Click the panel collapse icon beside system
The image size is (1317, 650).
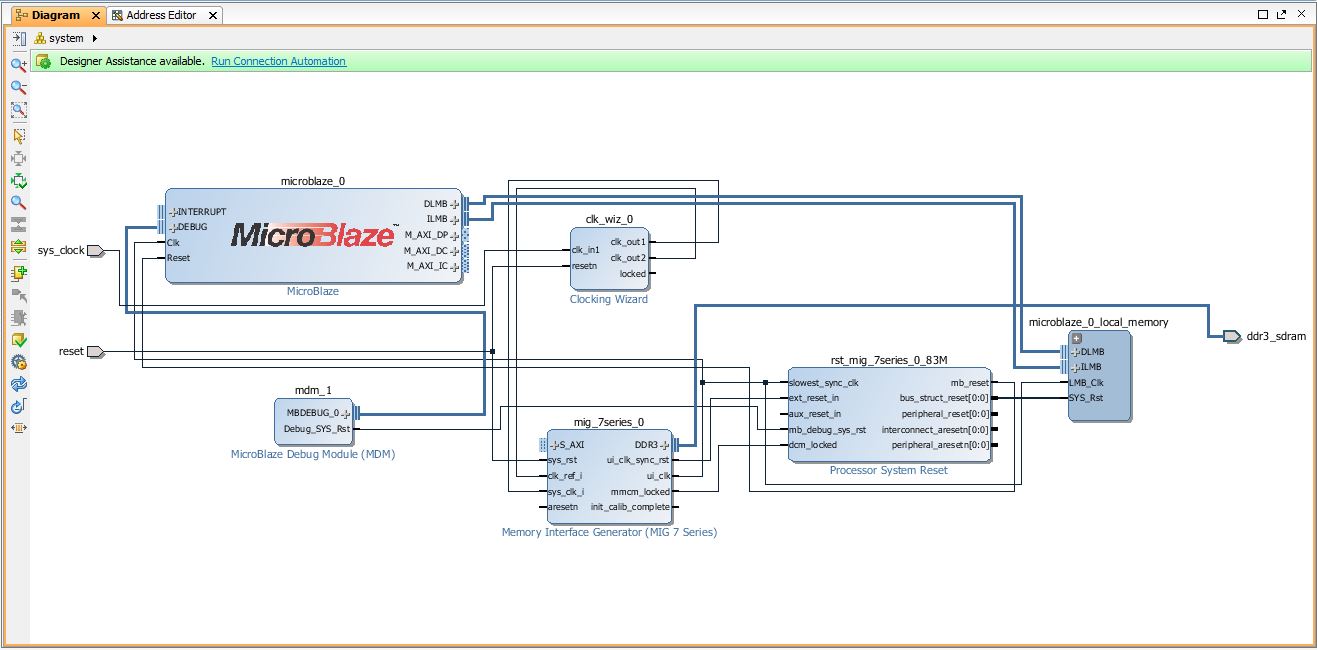tap(19, 38)
